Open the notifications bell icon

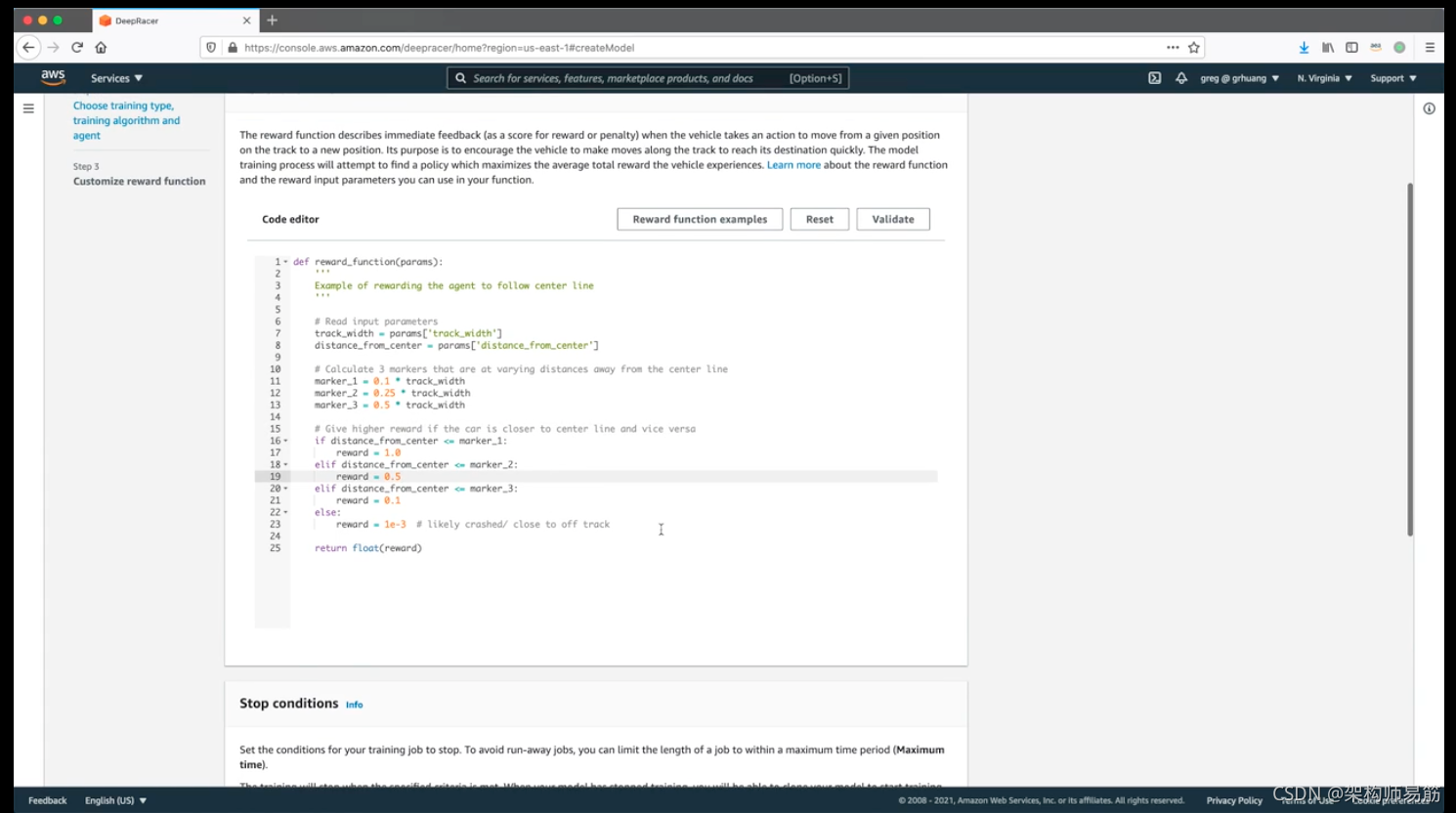tap(1181, 78)
